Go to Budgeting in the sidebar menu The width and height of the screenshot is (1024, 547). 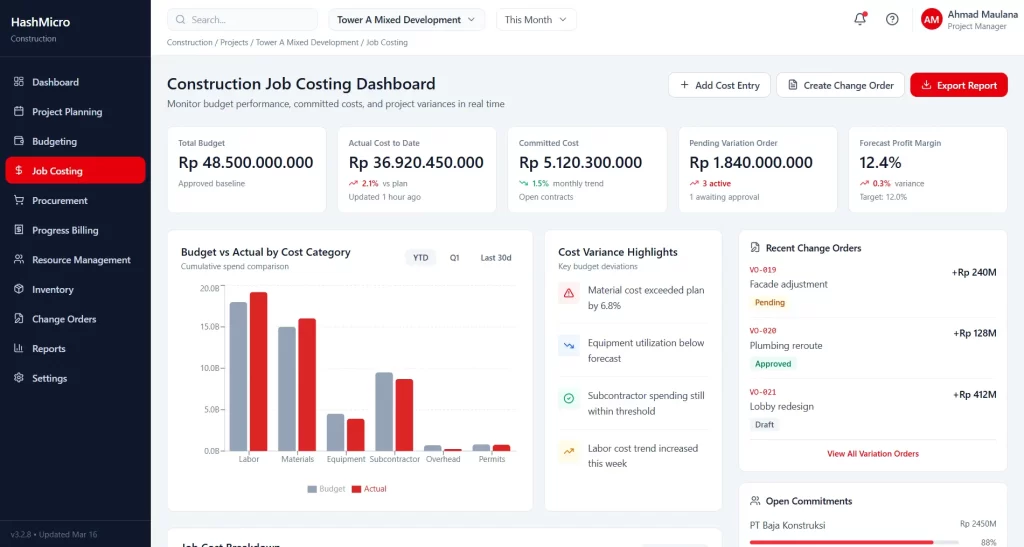(x=75, y=141)
